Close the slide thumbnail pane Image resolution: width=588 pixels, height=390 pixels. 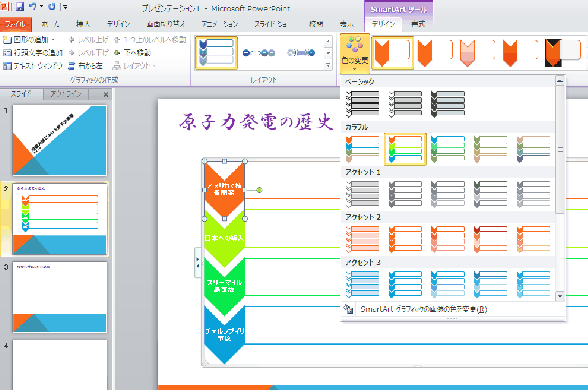[x=106, y=94]
